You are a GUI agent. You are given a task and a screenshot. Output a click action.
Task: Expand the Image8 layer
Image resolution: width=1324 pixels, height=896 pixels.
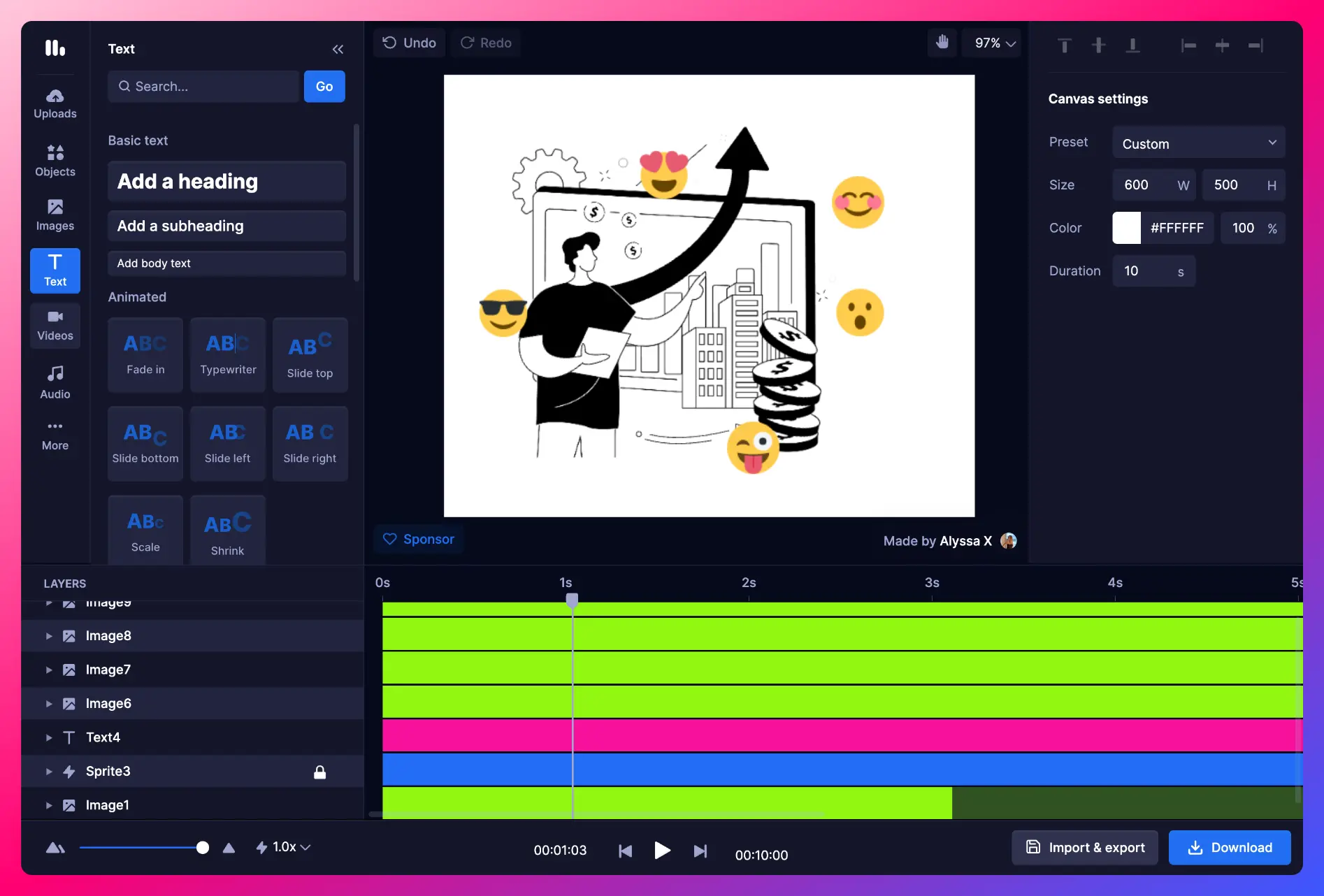[x=49, y=636]
